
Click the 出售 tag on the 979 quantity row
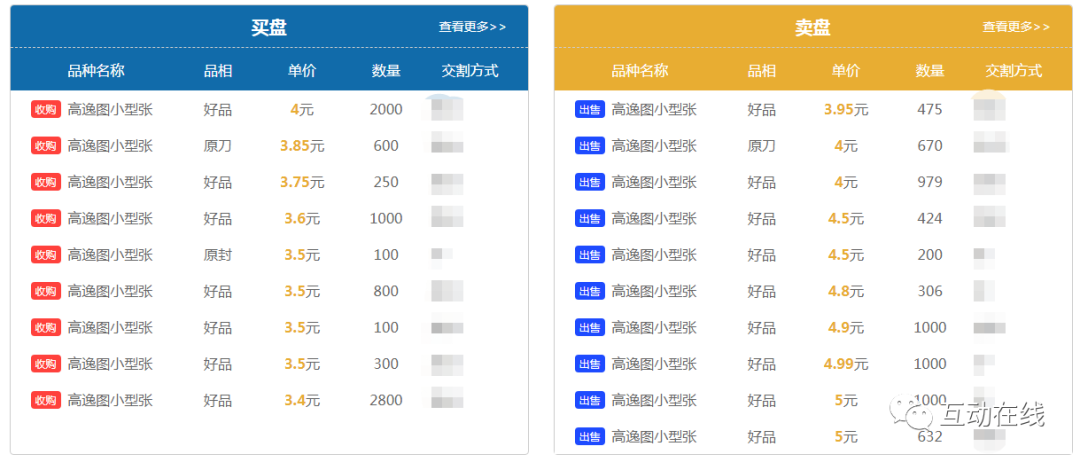pyautogui.click(x=590, y=182)
